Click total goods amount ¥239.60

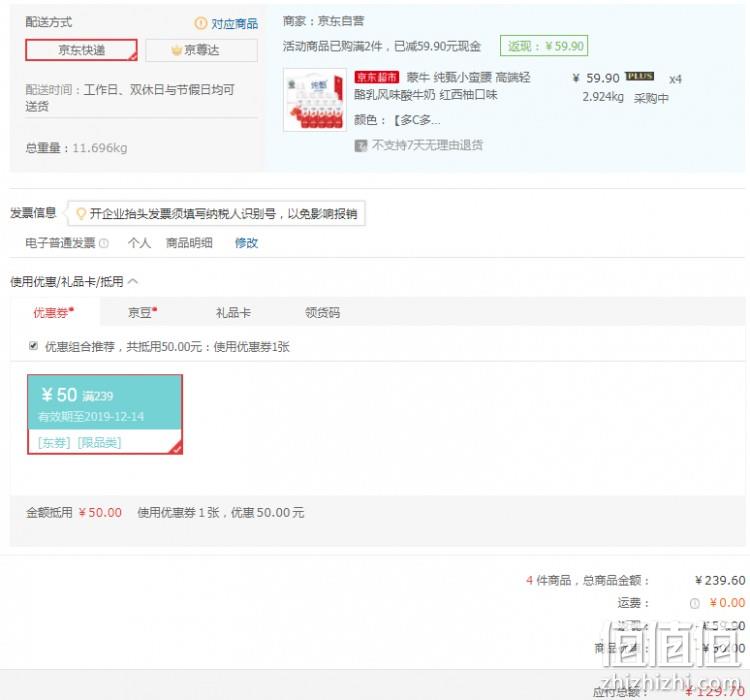pyautogui.click(x=720, y=580)
